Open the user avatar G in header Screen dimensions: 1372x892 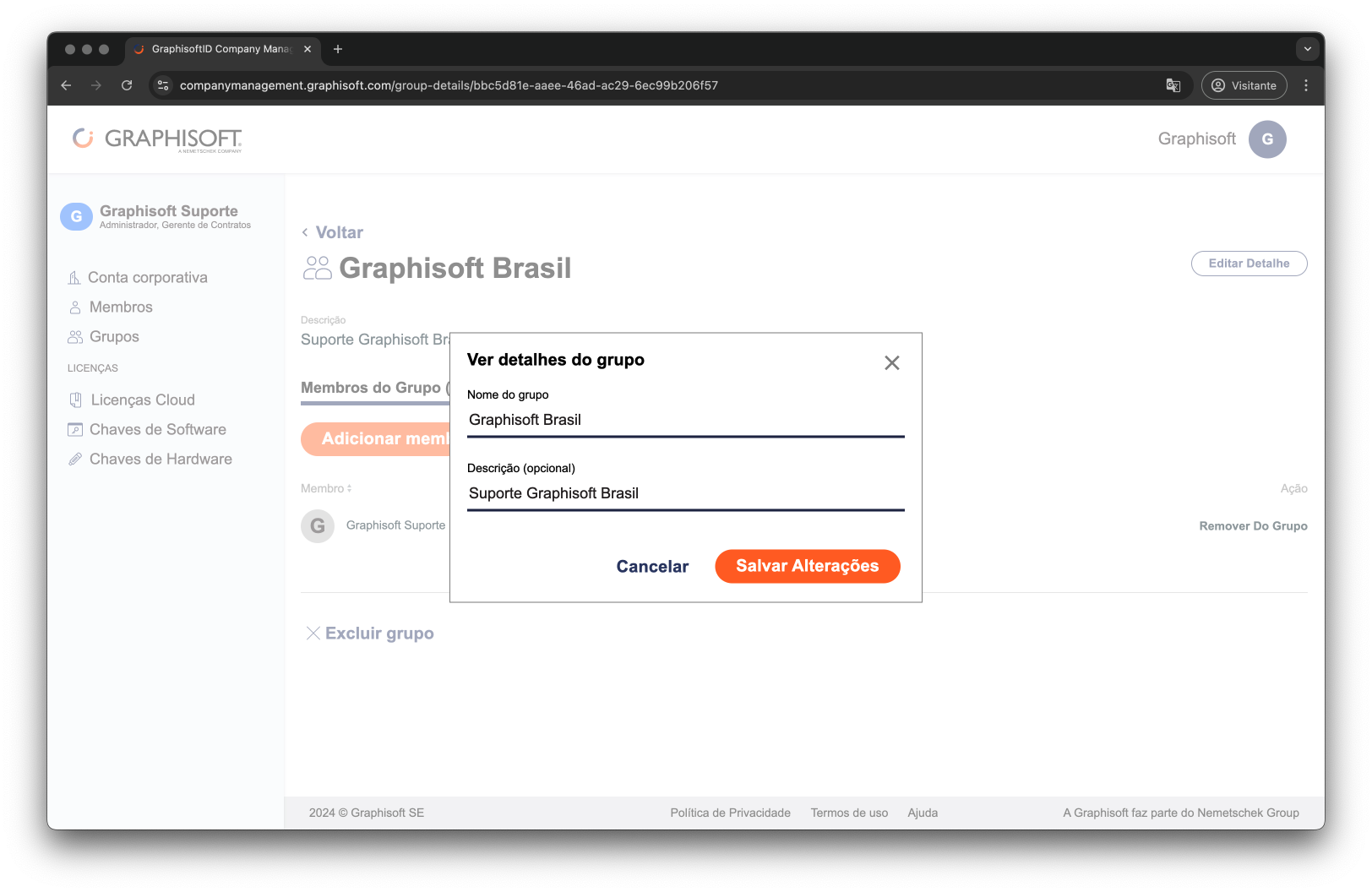point(1267,139)
